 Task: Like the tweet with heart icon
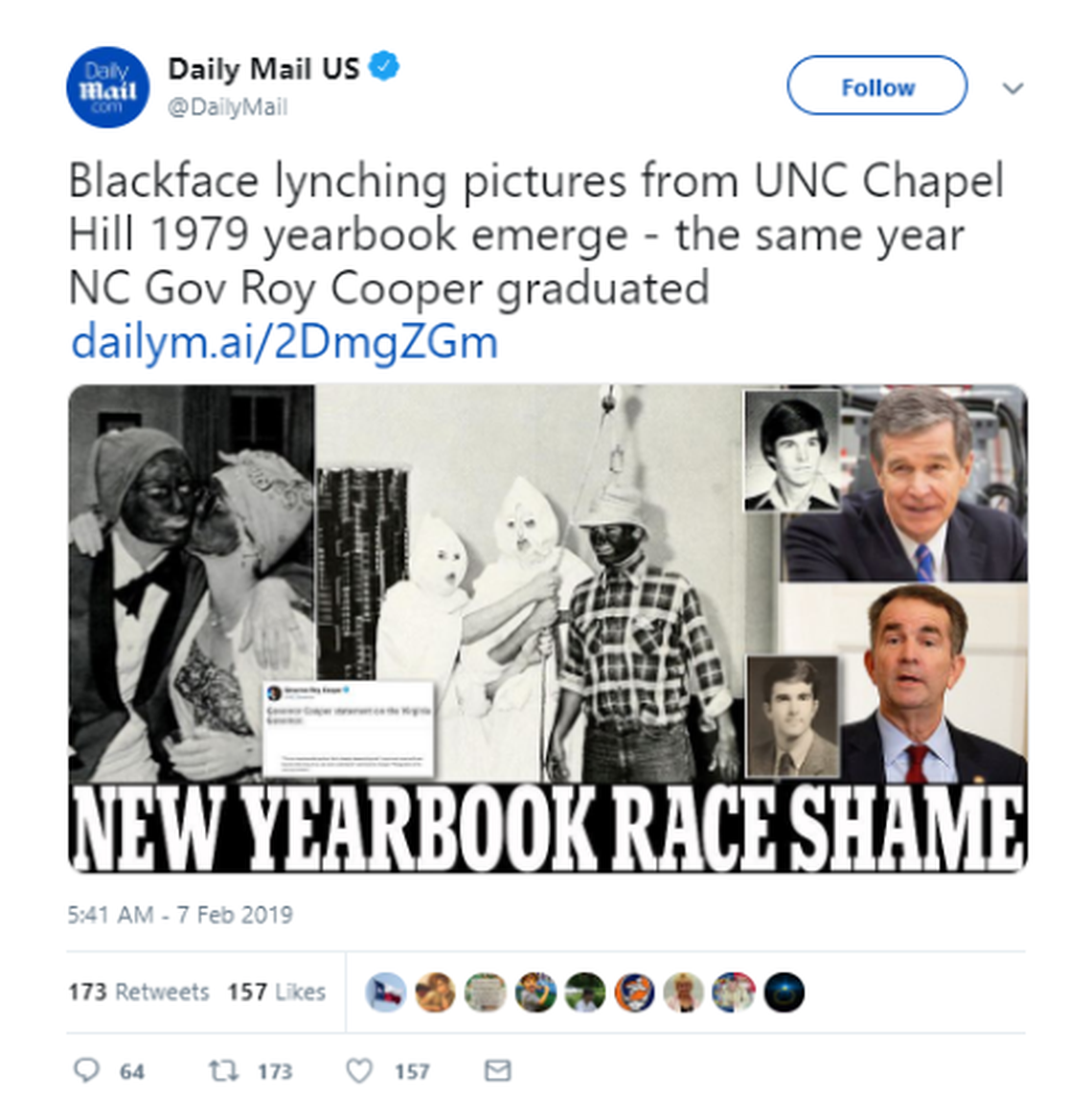(x=359, y=1070)
